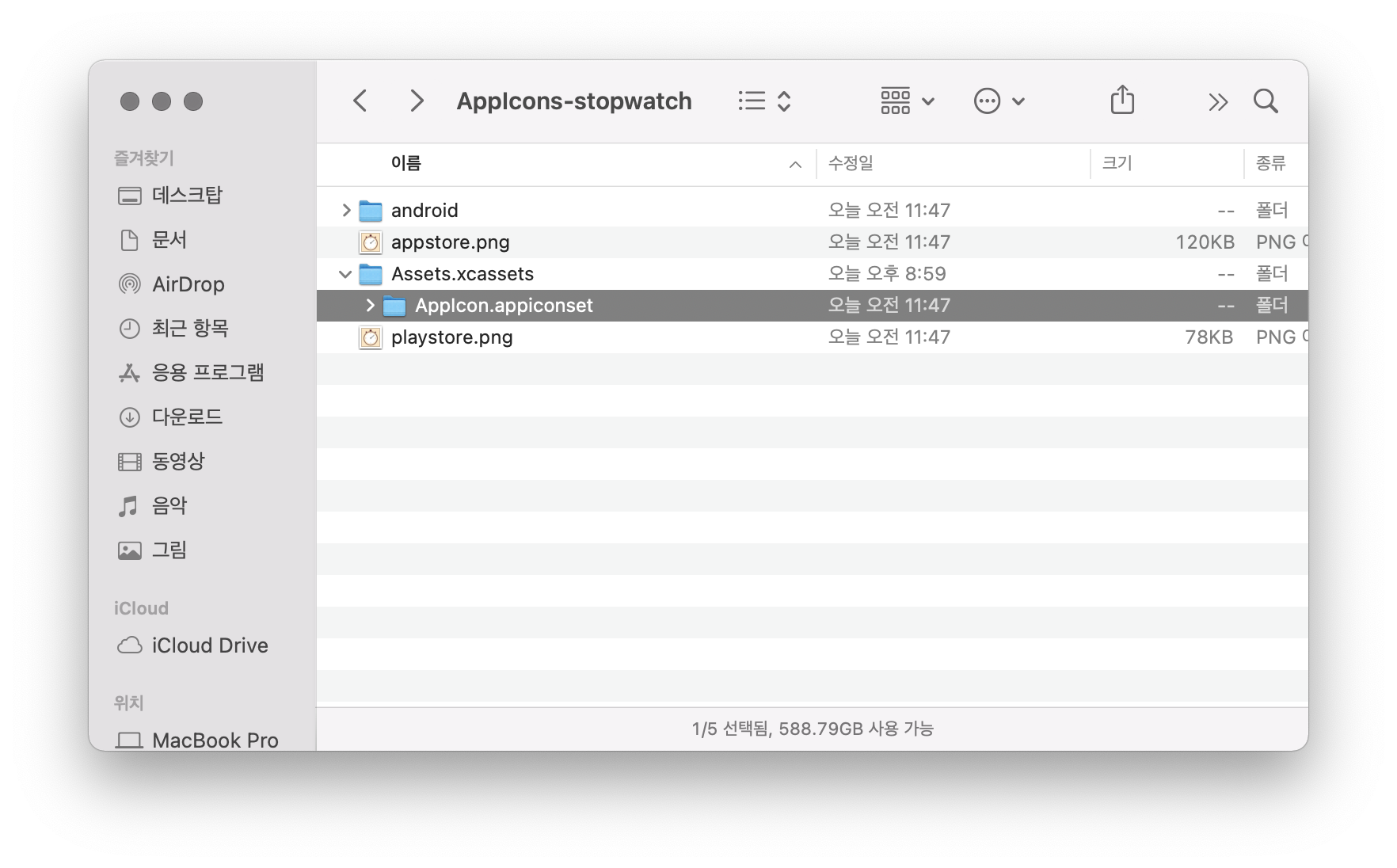
Task: Open AirDrop in the sidebar
Action: tap(188, 284)
